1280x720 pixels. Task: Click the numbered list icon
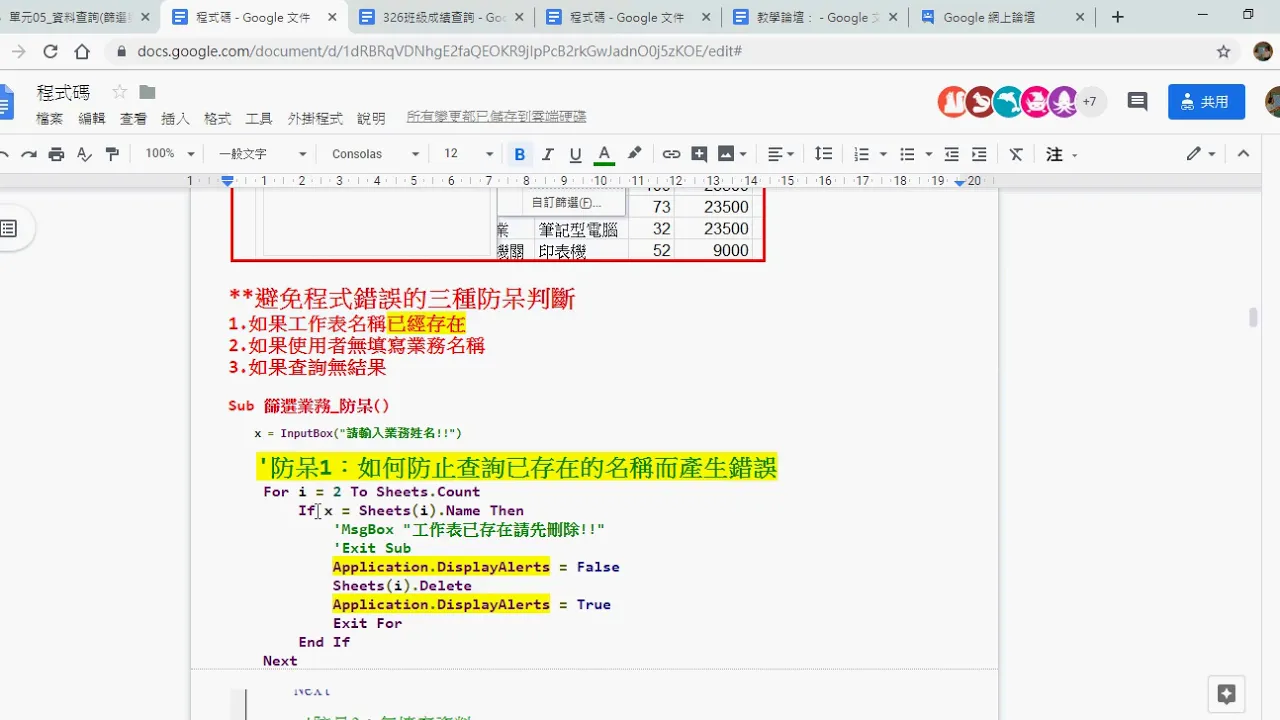click(861, 154)
